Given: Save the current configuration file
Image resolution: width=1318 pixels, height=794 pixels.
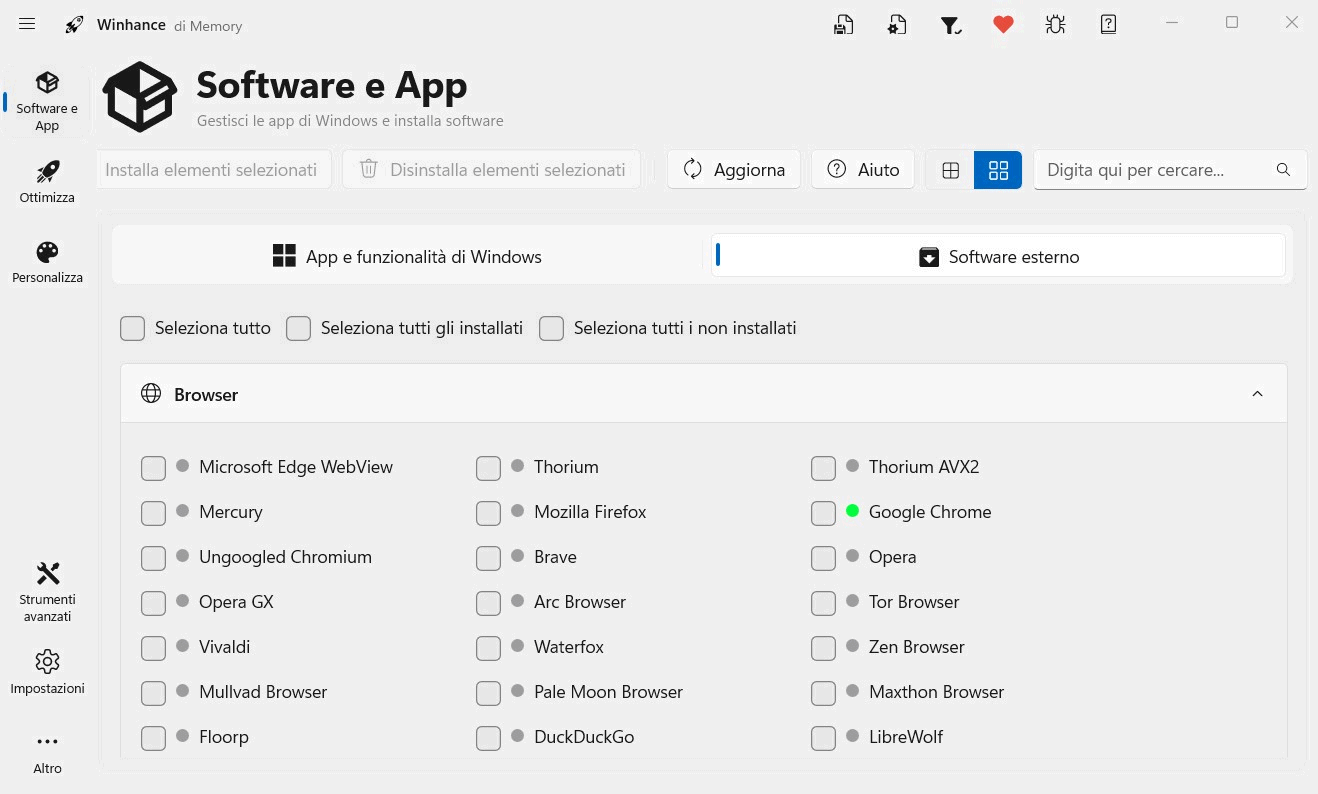Looking at the screenshot, I should pos(843,24).
